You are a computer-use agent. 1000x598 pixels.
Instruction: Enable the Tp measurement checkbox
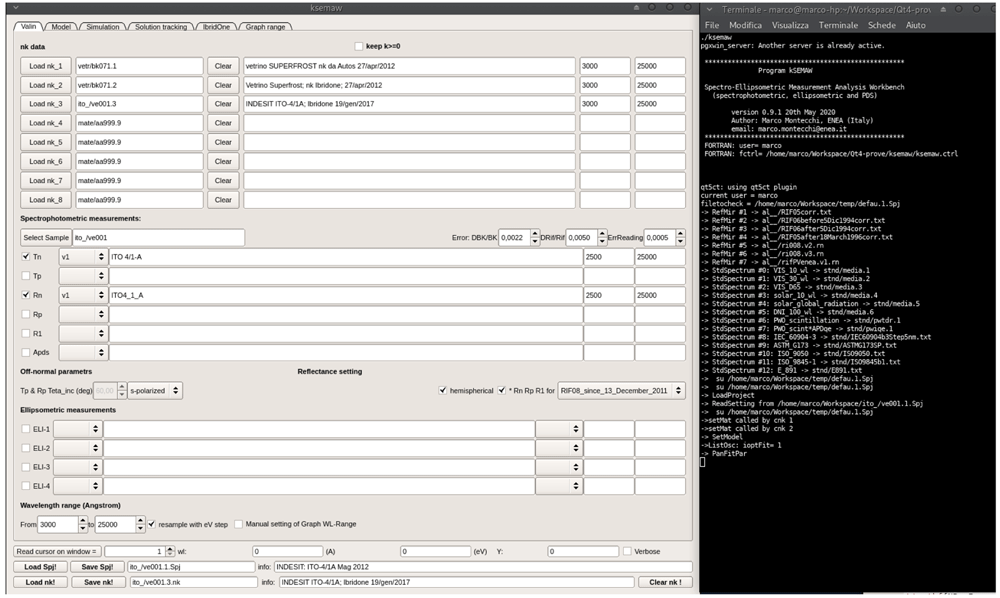pyautogui.click(x=26, y=276)
